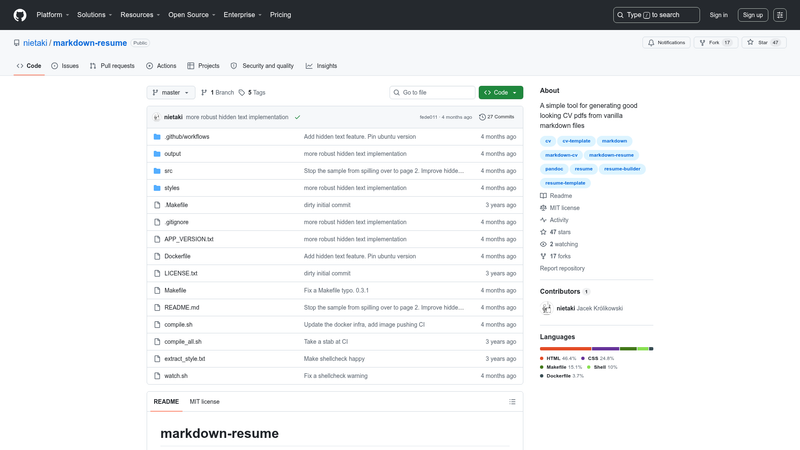Screen dimensions: 800x450
Task: Click the Notifications bell button
Action: point(666,42)
